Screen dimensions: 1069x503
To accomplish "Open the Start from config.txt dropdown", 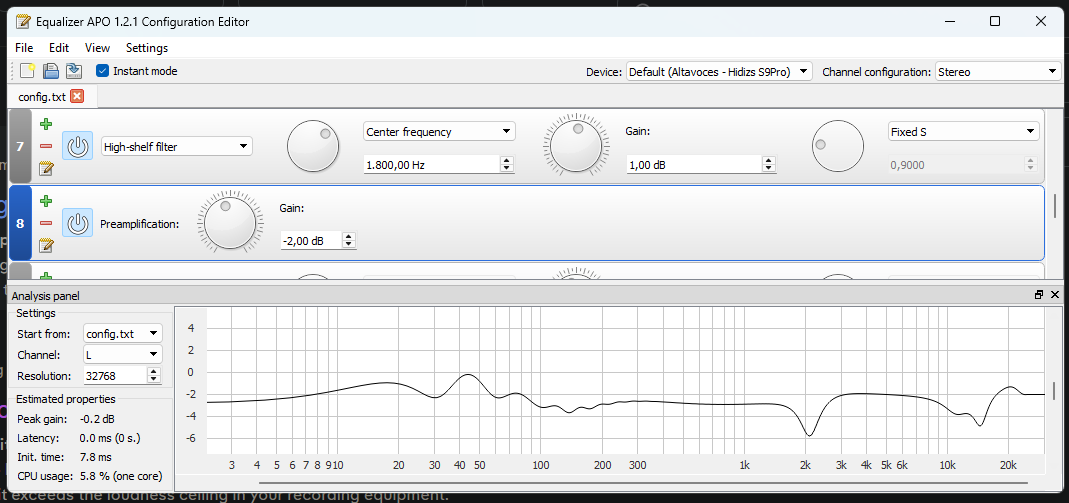I will click(123, 334).
